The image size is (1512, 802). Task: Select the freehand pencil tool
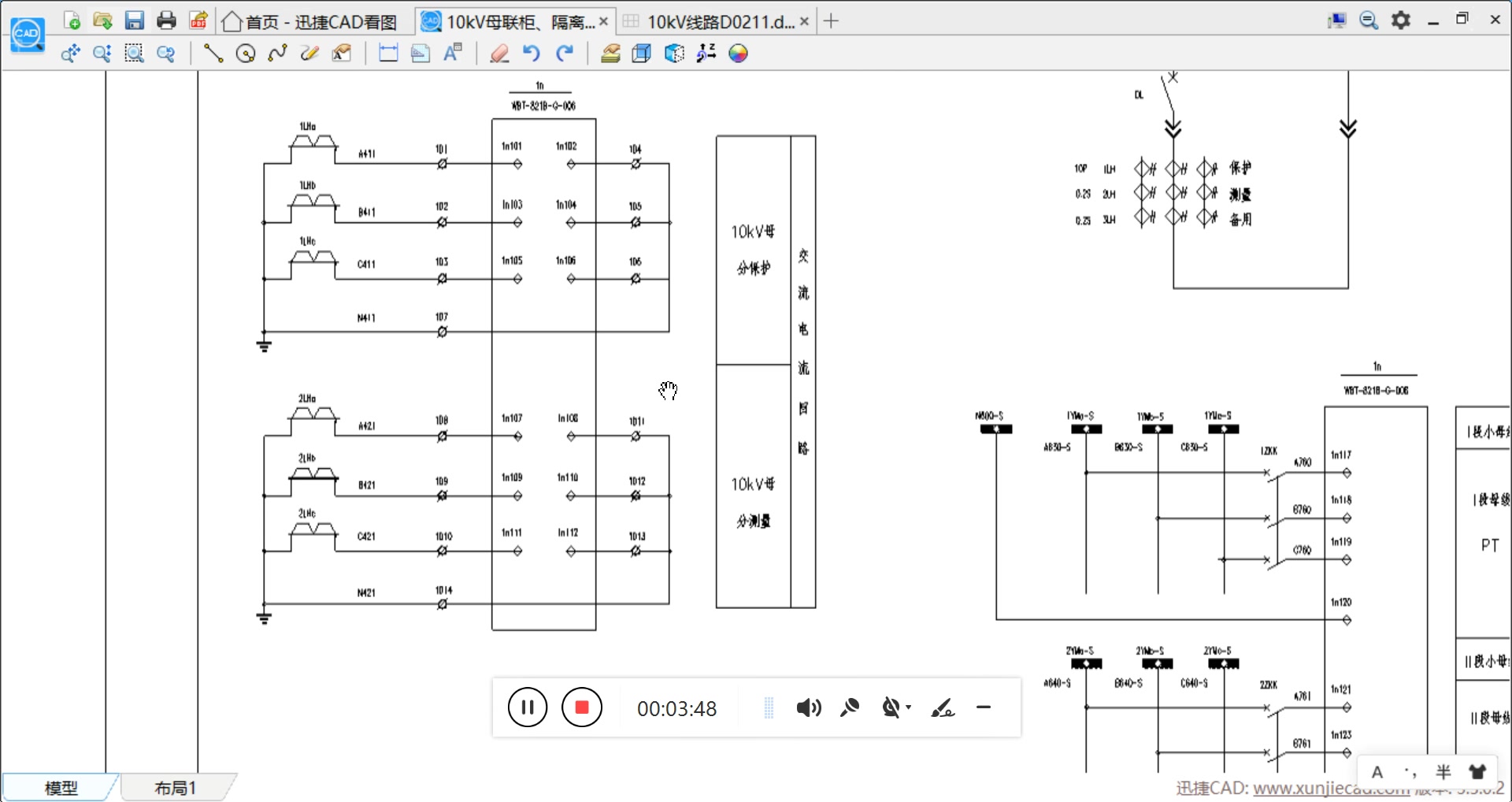(x=309, y=54)
